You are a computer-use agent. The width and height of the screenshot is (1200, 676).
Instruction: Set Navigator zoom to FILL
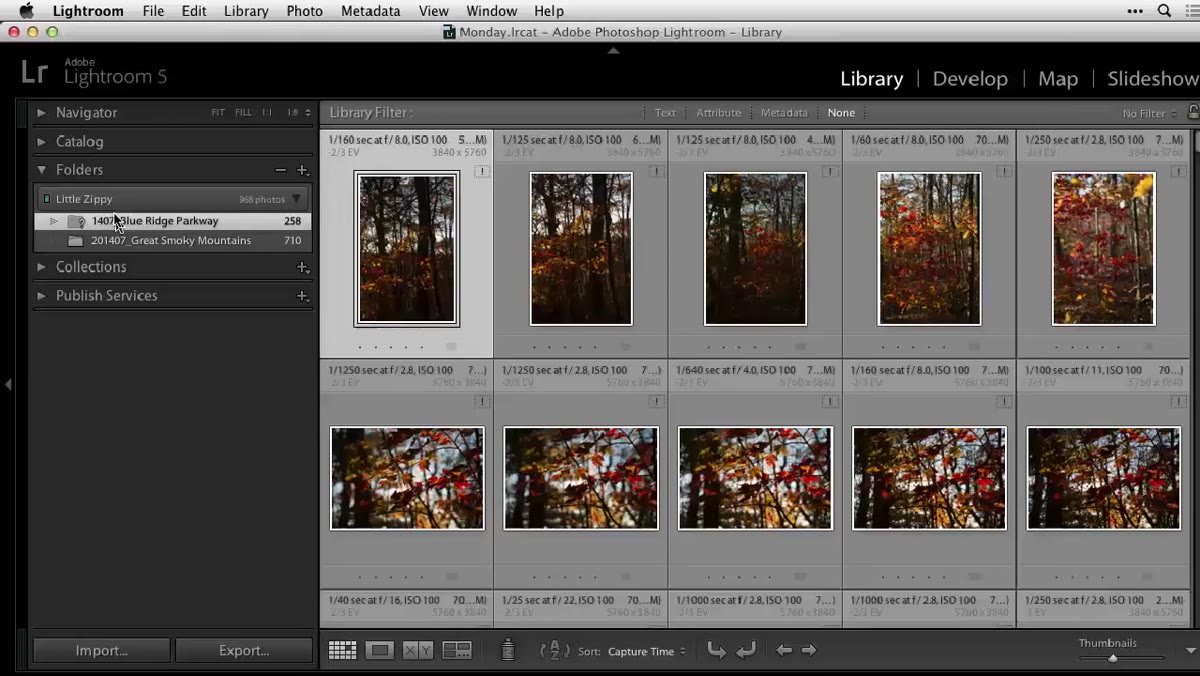tap(243, 113)
